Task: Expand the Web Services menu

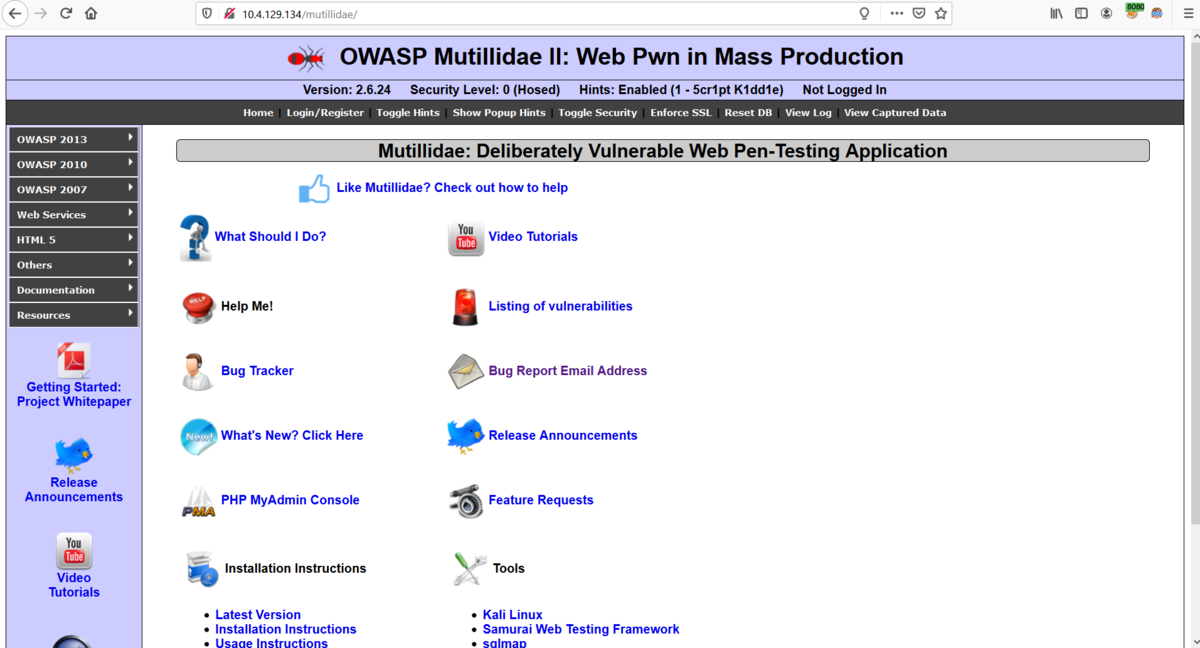Action: [x=73, y=214]
